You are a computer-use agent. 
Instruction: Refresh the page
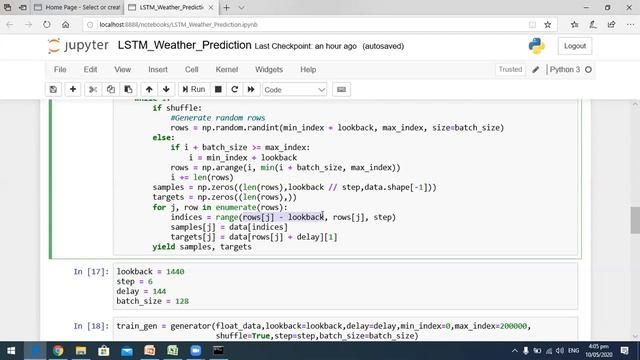pos(47,24)
